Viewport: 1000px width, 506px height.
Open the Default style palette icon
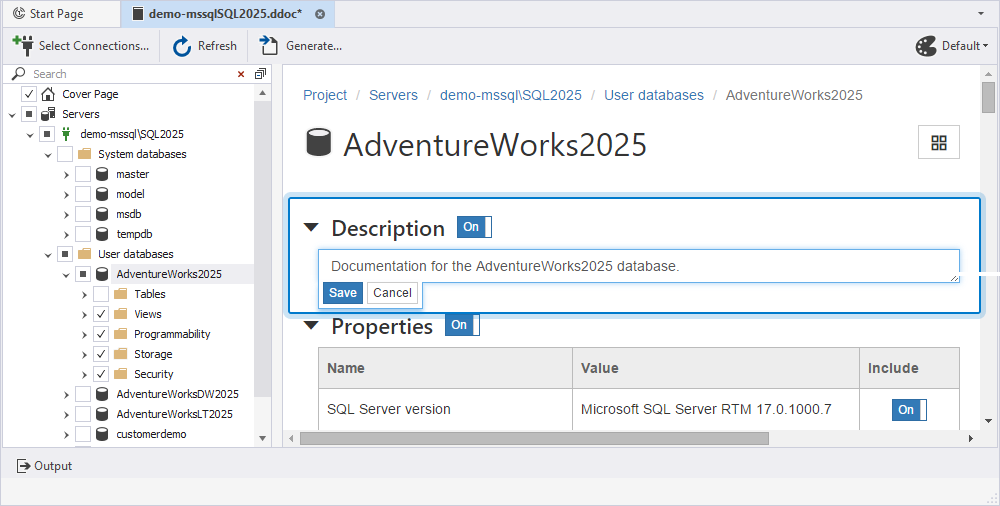coord(926,46)
